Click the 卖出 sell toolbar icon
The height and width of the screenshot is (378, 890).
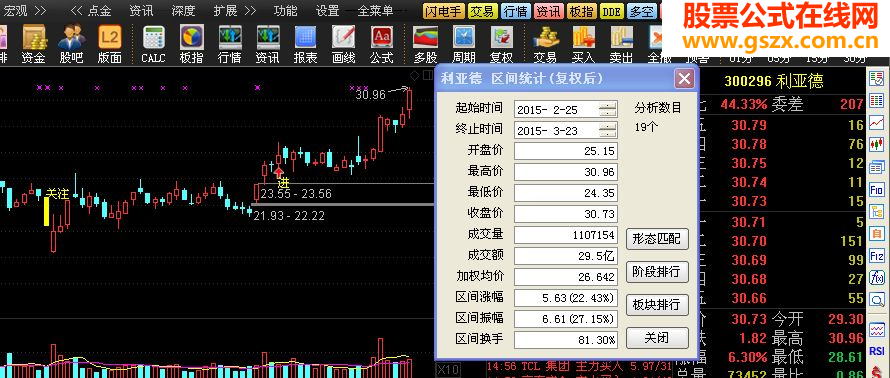[622, 44]
